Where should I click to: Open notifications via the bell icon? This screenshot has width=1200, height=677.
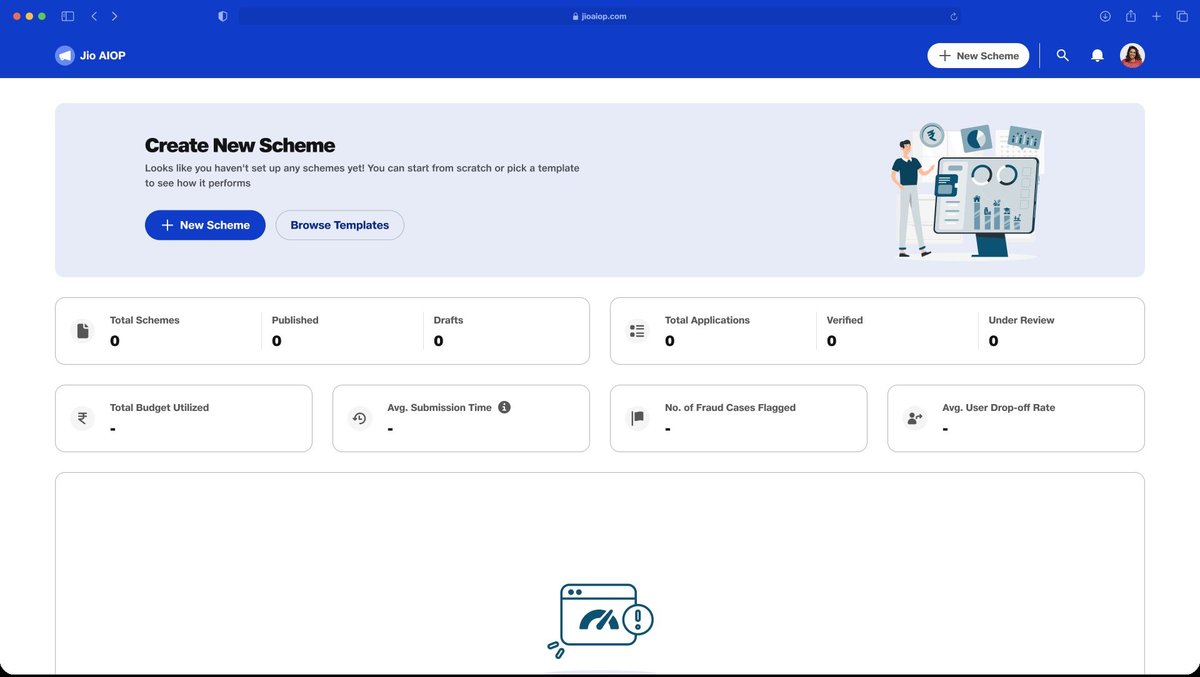(1097, 55)
